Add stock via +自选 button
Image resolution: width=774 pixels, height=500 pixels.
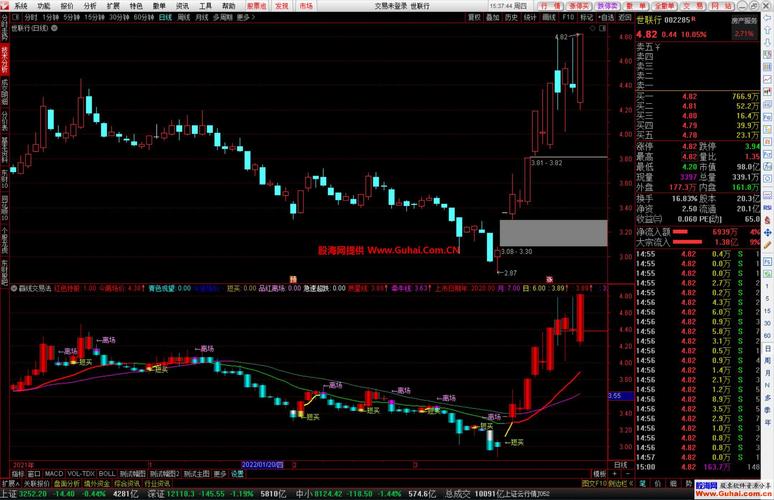pos(605,17)
